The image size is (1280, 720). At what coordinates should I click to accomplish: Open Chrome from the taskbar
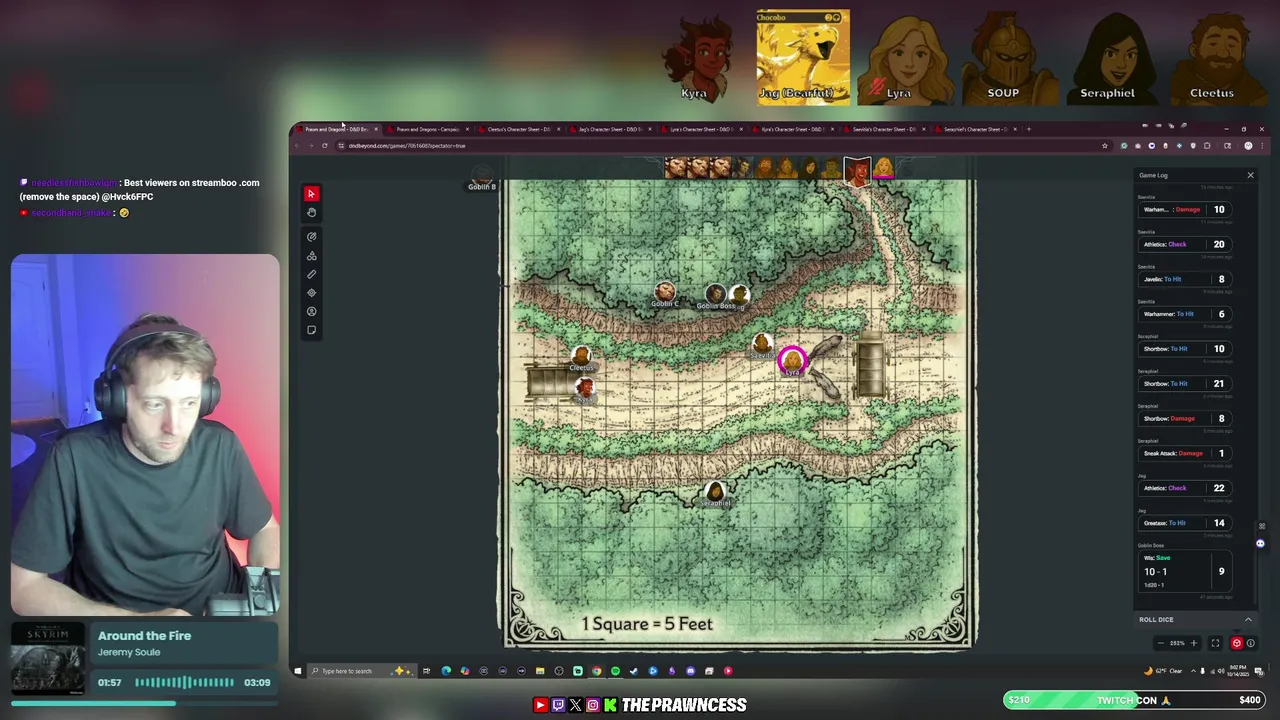596,671
